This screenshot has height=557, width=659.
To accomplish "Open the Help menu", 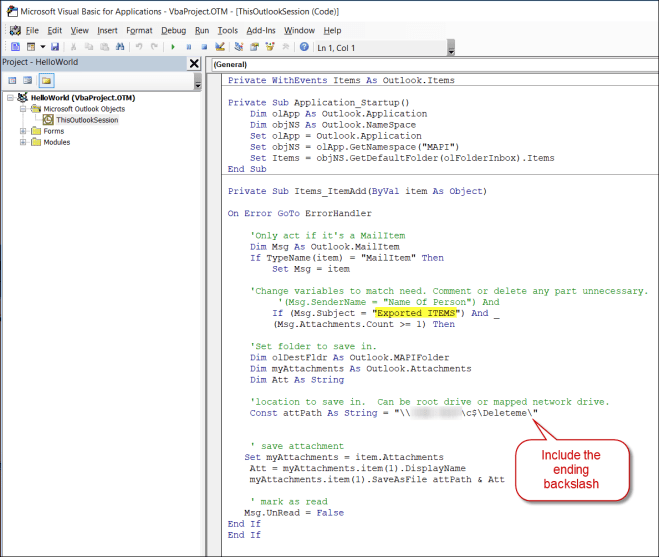I will coord(332,30).
